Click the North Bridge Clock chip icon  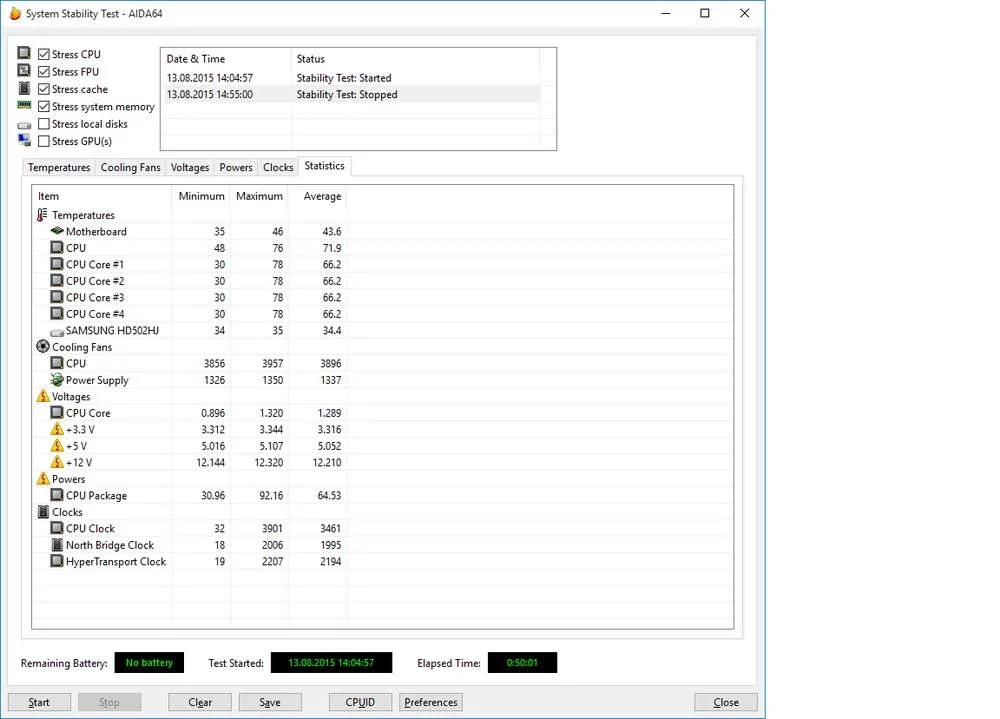pyautogui.click(x=57, y=544)
